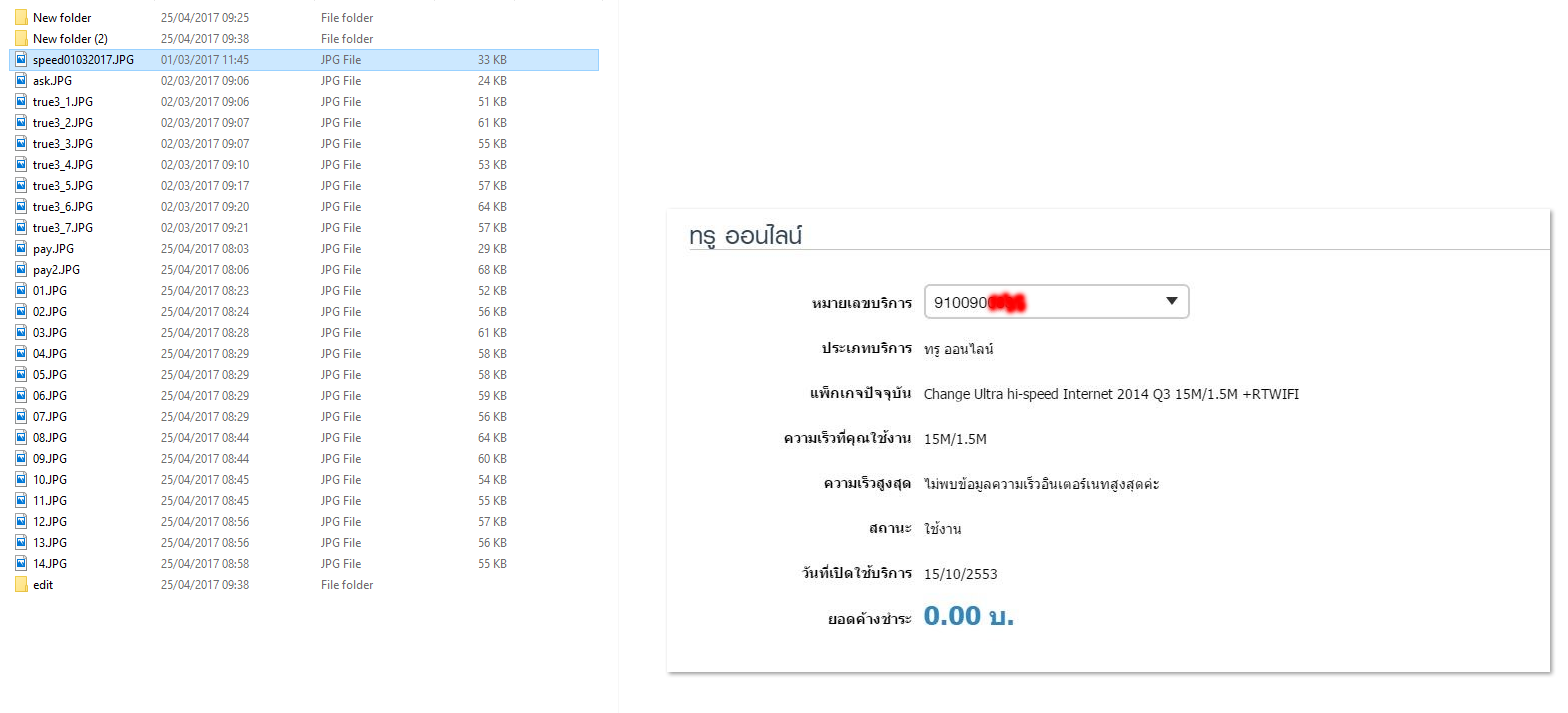
Task: Click the true3_3.JPG file icon
Action: (21, 143)
